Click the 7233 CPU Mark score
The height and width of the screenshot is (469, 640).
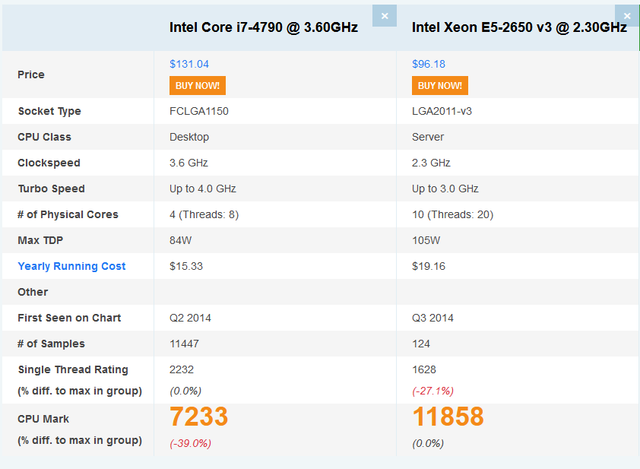click(199, 417)
